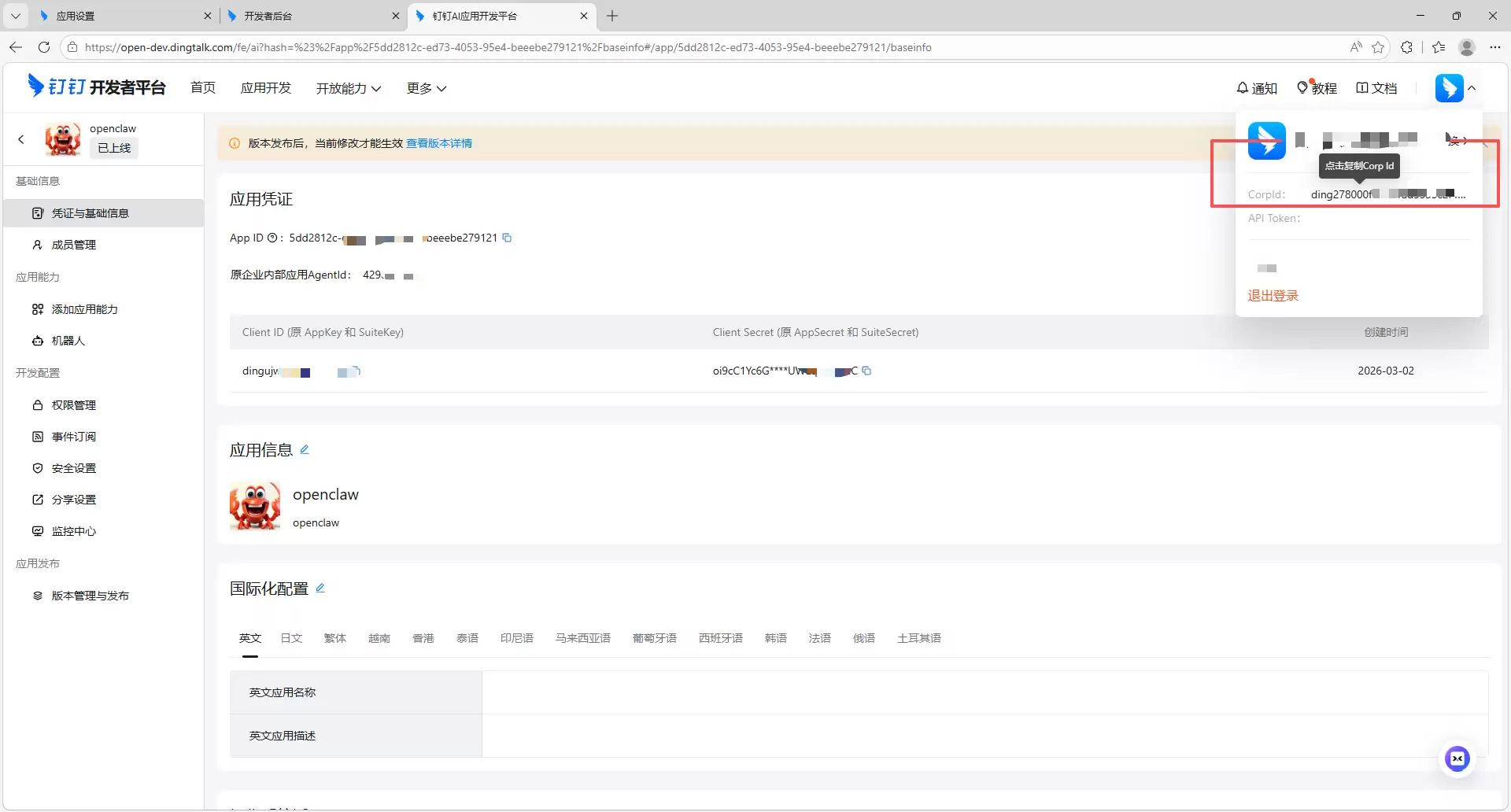Open 机器人 in the sidebar
This screenshot has width=1511, height=812.
coord(68,341)
